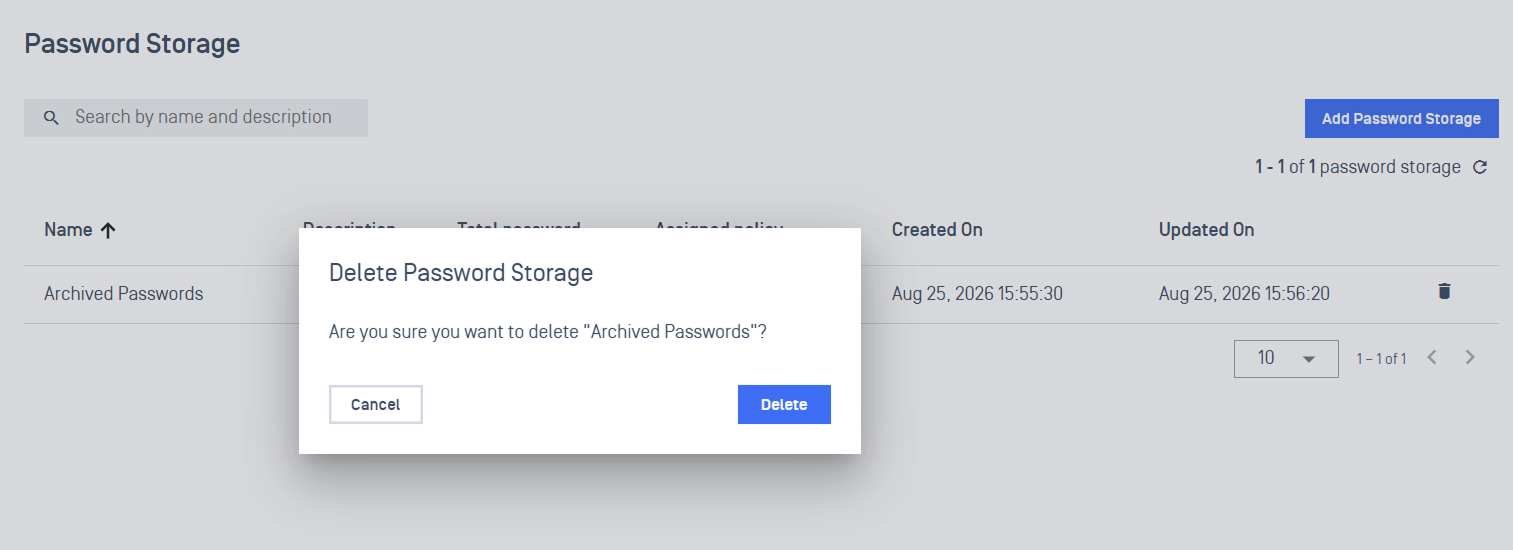
Task: Click the magnifier search icon
Action: (x=52, y=118)
